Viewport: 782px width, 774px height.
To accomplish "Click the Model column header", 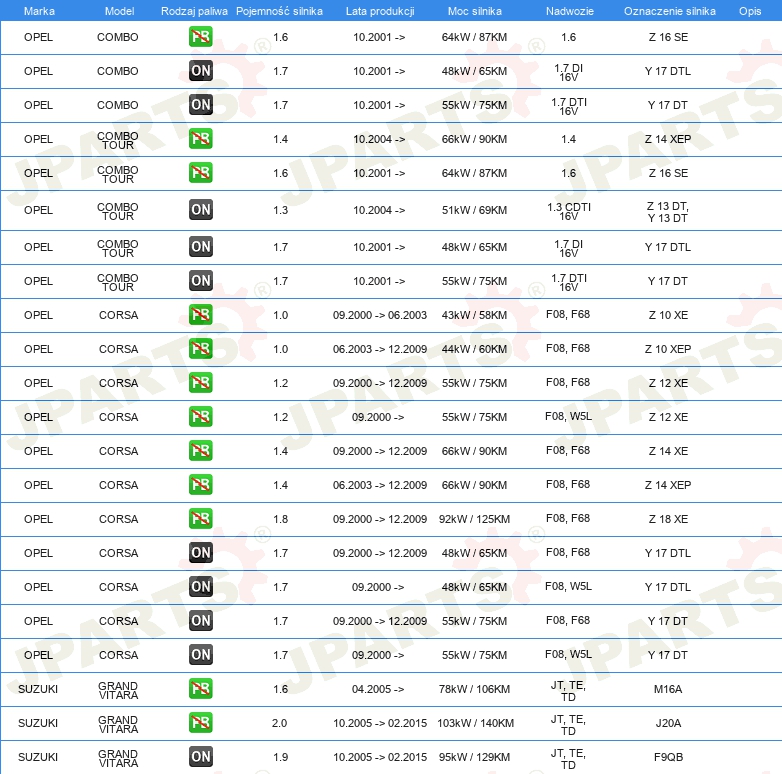I will (x=119, y=11).
